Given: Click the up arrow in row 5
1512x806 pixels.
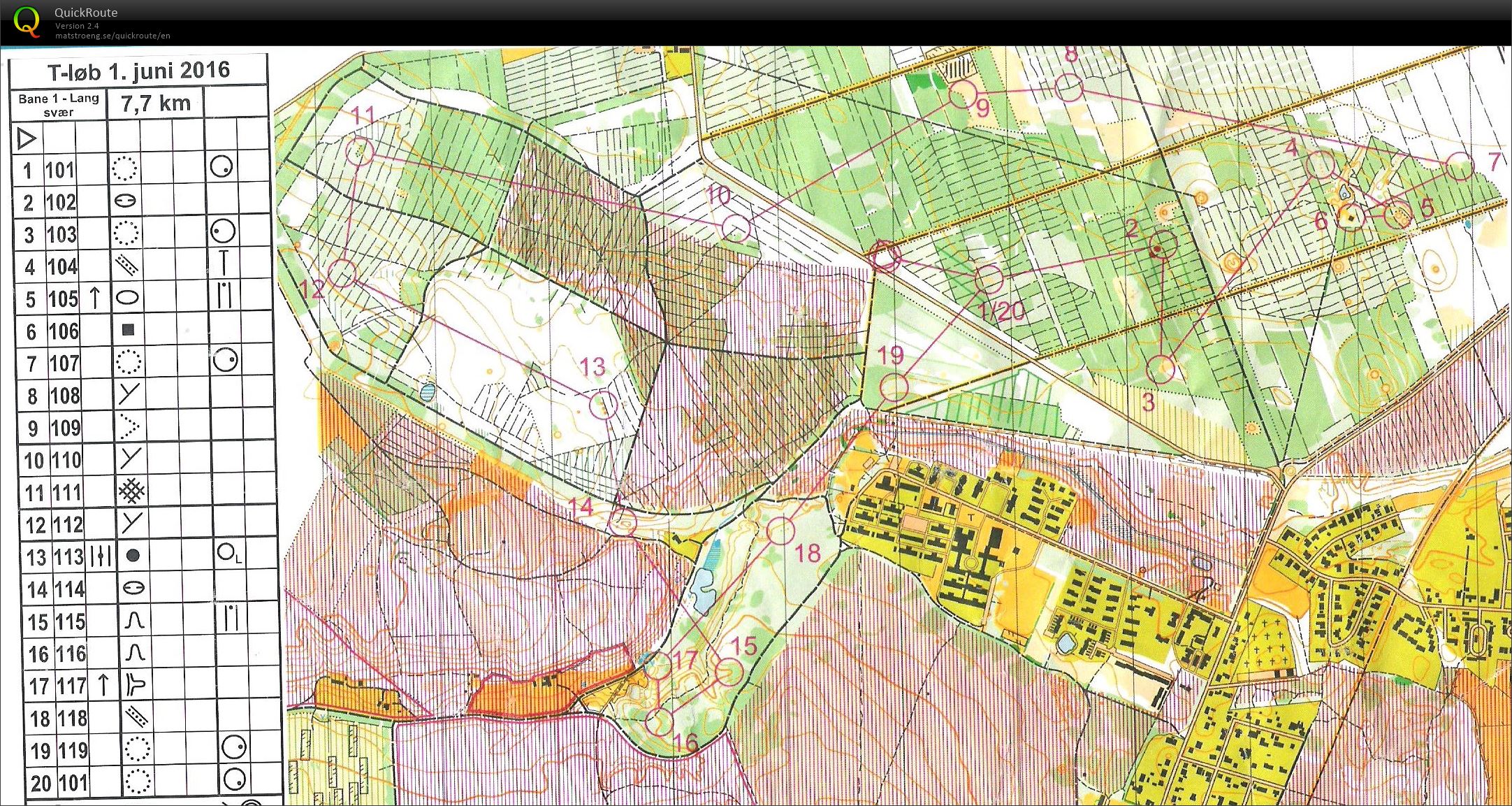Looking at the screenshot, I should point(95,298).
